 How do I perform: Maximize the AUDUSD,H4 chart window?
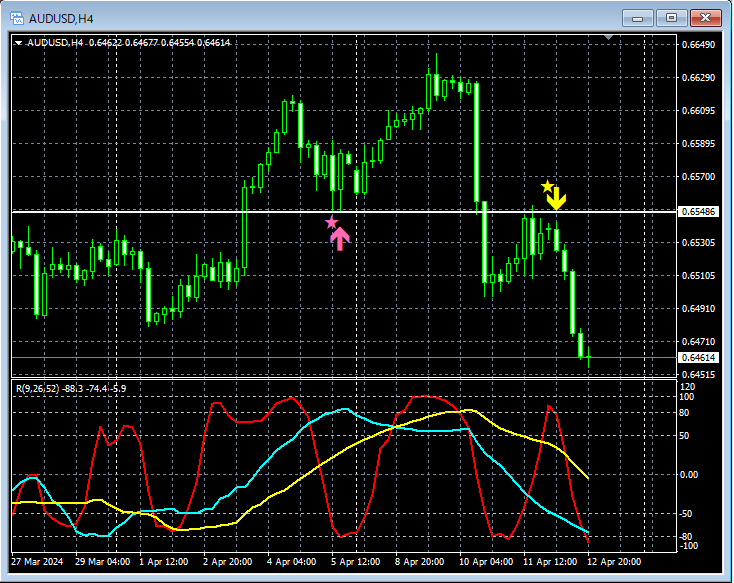coord(671,18)
